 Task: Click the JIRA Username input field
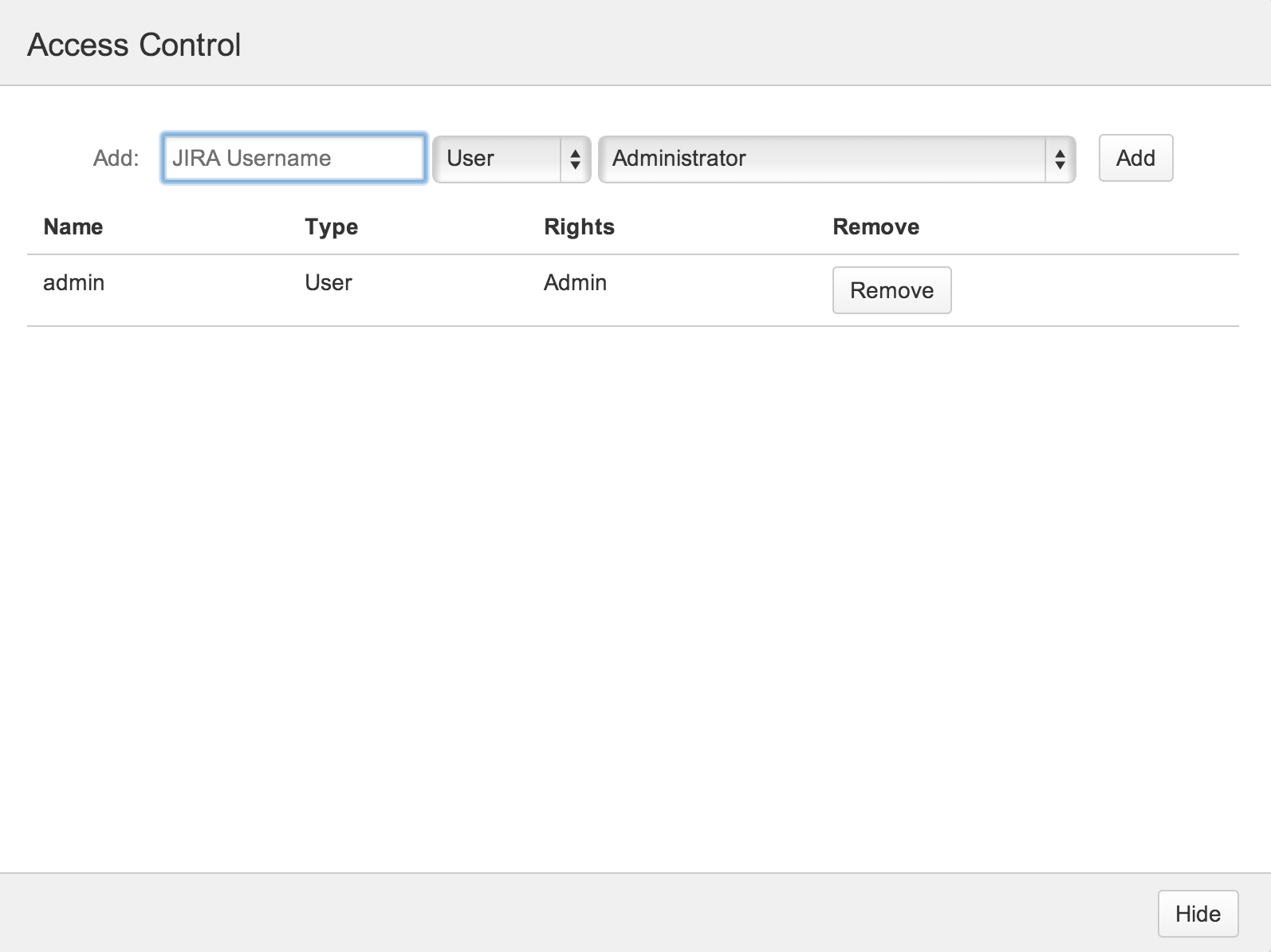coord(293,158)
